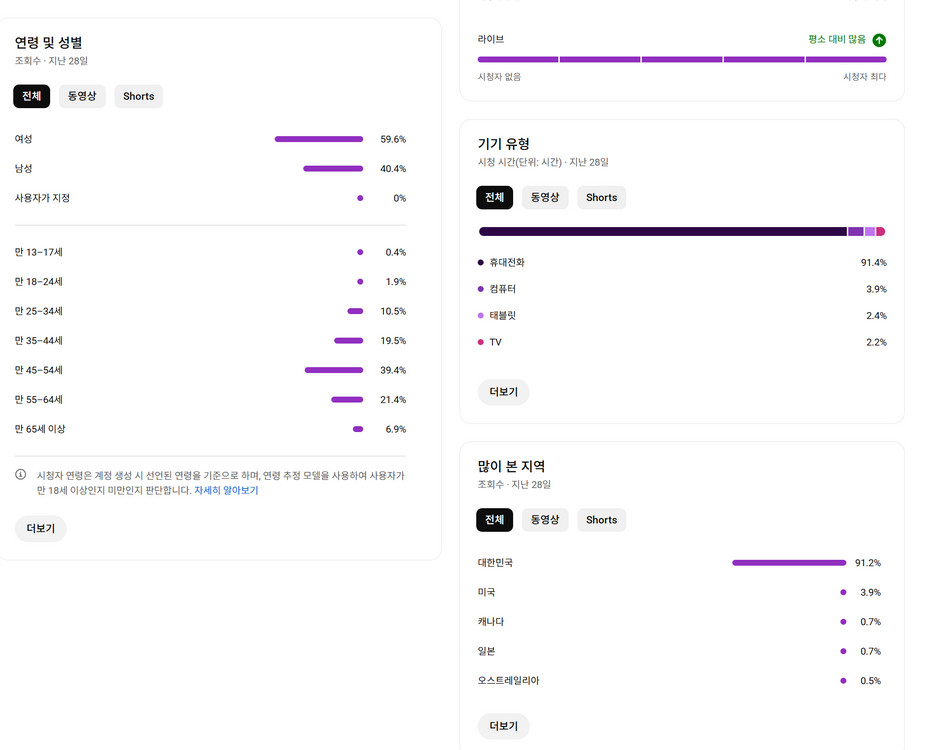Viewport: 934px width, 750px height.
Task: Click the 휴대전화 segment of device bar
Action: (662, 231)
